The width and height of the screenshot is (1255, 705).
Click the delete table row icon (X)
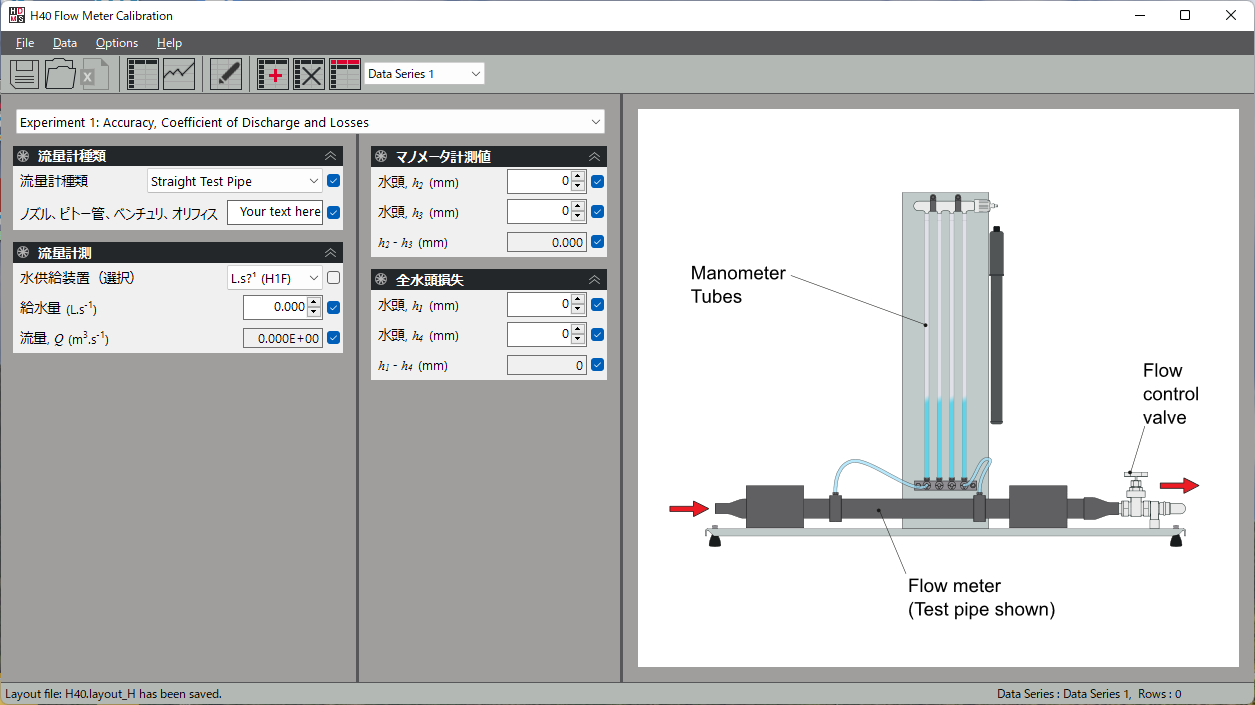click(309, 74)
